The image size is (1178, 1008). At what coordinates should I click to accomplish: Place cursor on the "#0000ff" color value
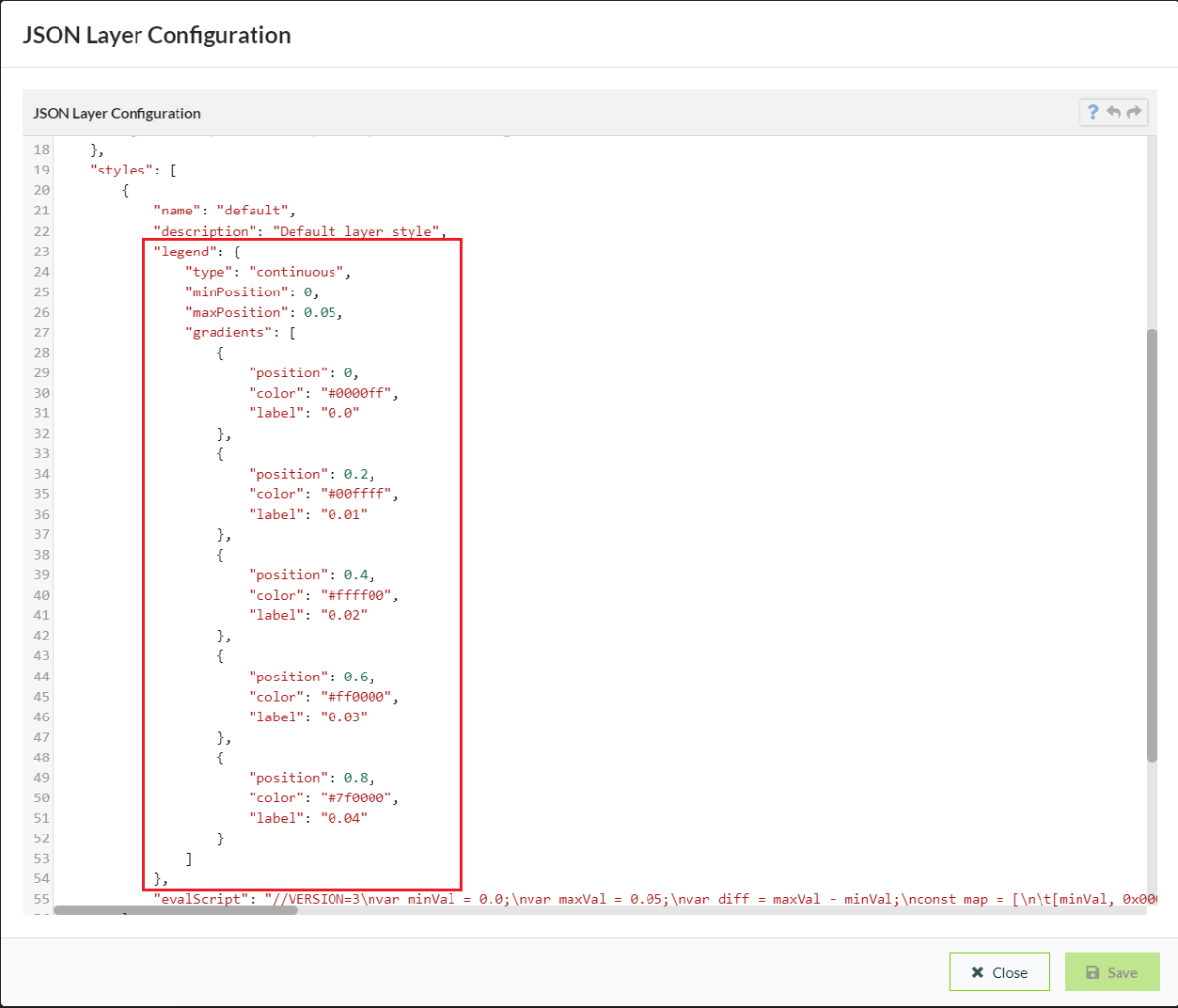point(358,393)
